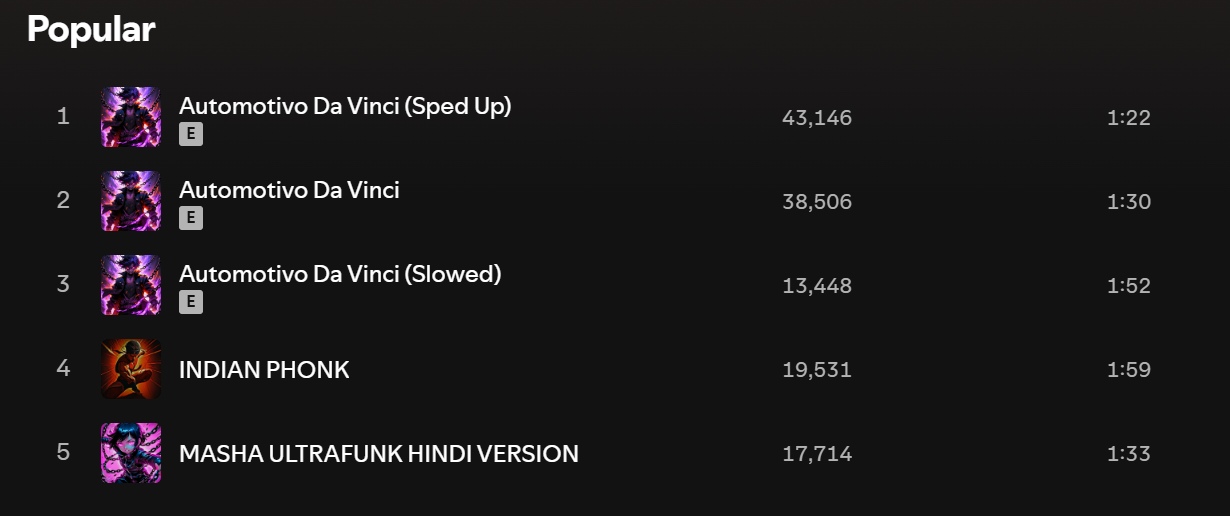Select the Automotivo Da Vinci (Slowed) cover image
This screenshot has height=516, width=1230.
click(131, 285)
